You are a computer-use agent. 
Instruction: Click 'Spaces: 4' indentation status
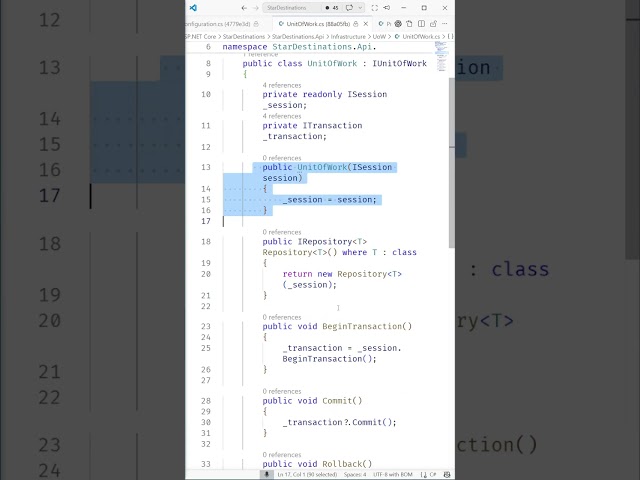pyautogui.click(x=355, y=474)
